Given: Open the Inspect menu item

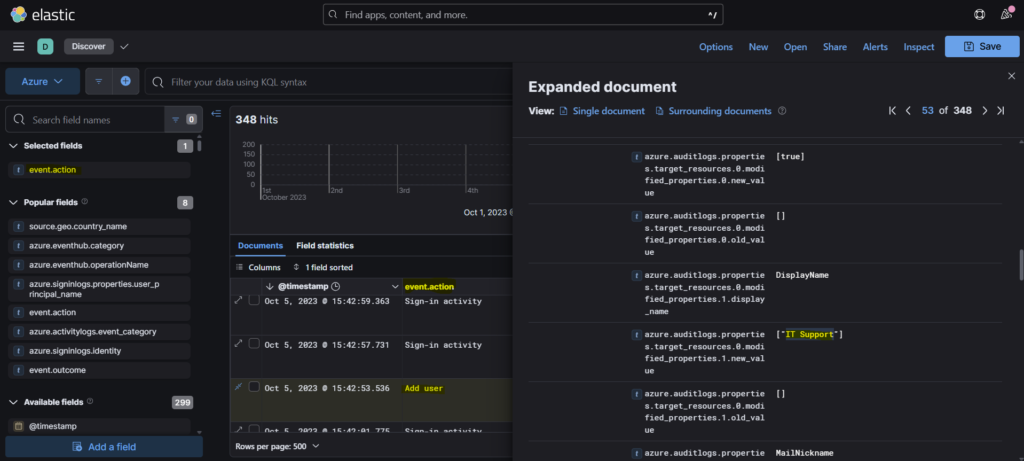Looking at the screenshot, I should point(918,47).
